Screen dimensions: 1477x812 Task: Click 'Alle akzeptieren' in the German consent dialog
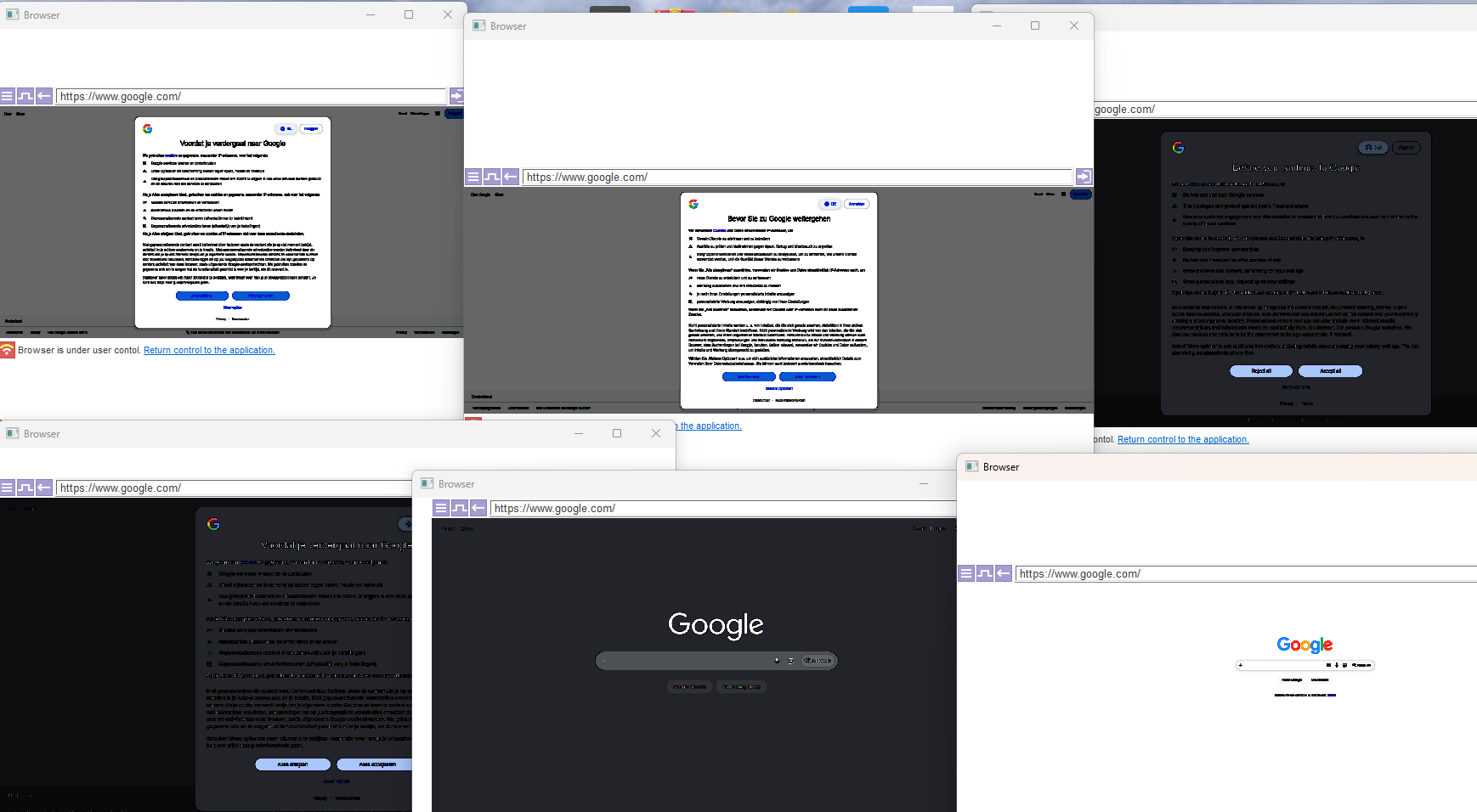(807, 376)
